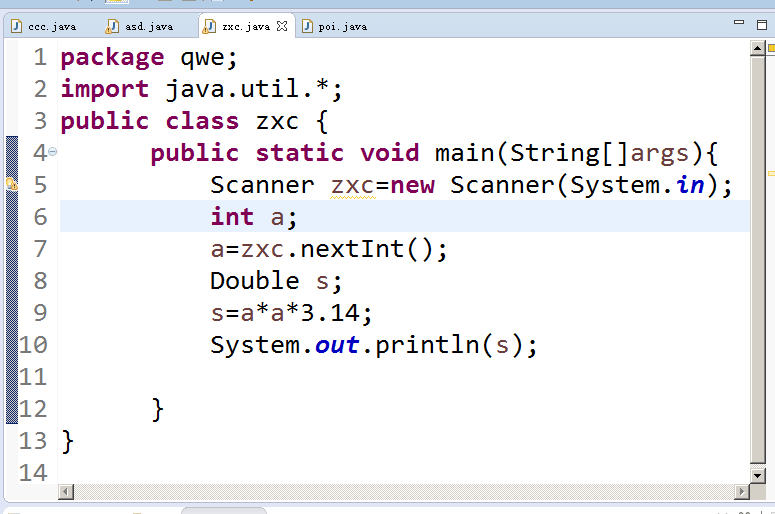This screenshot has width=775, height=514.
Task: Click the 'static' keyword on line 4
Action: point(300,153)
